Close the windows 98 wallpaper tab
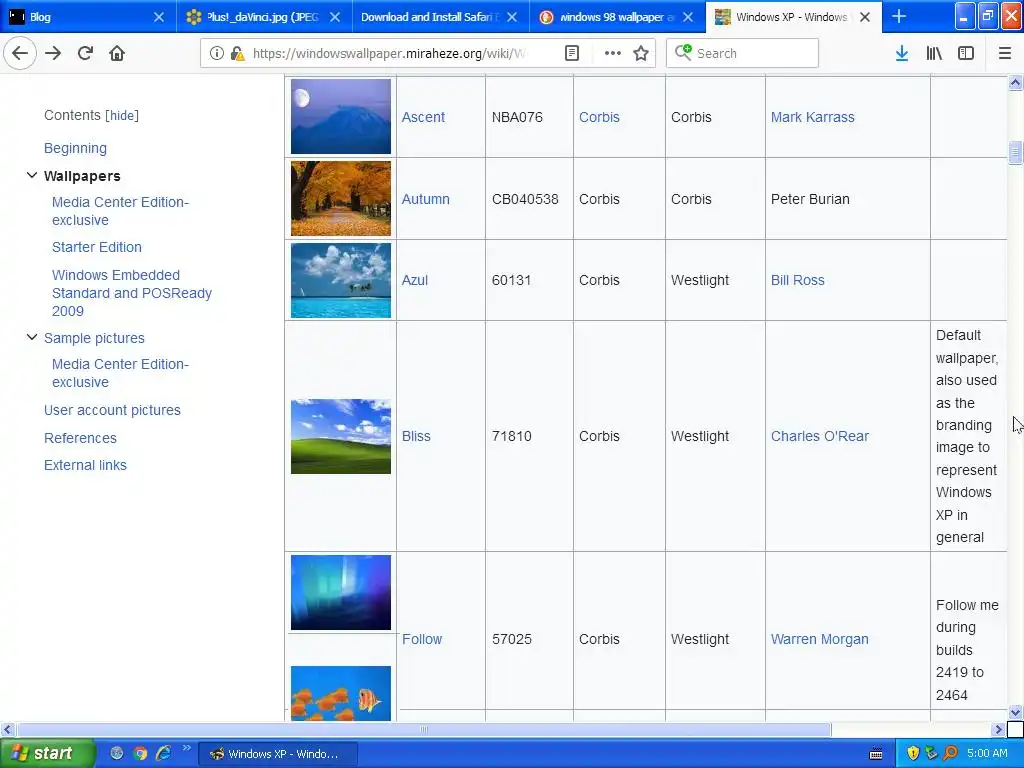The width and height of the screenshot is (1024, 768). point(688,17)
